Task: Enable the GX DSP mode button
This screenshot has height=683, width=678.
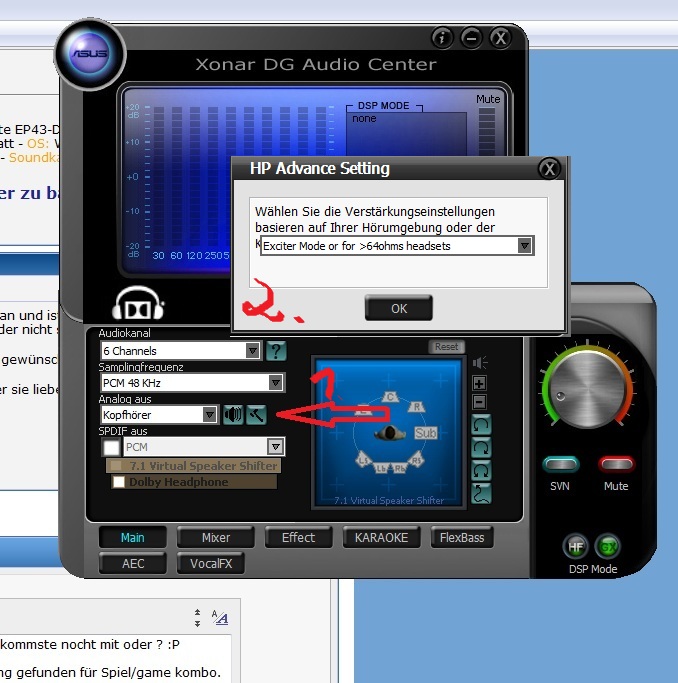Action: point(607,546)
